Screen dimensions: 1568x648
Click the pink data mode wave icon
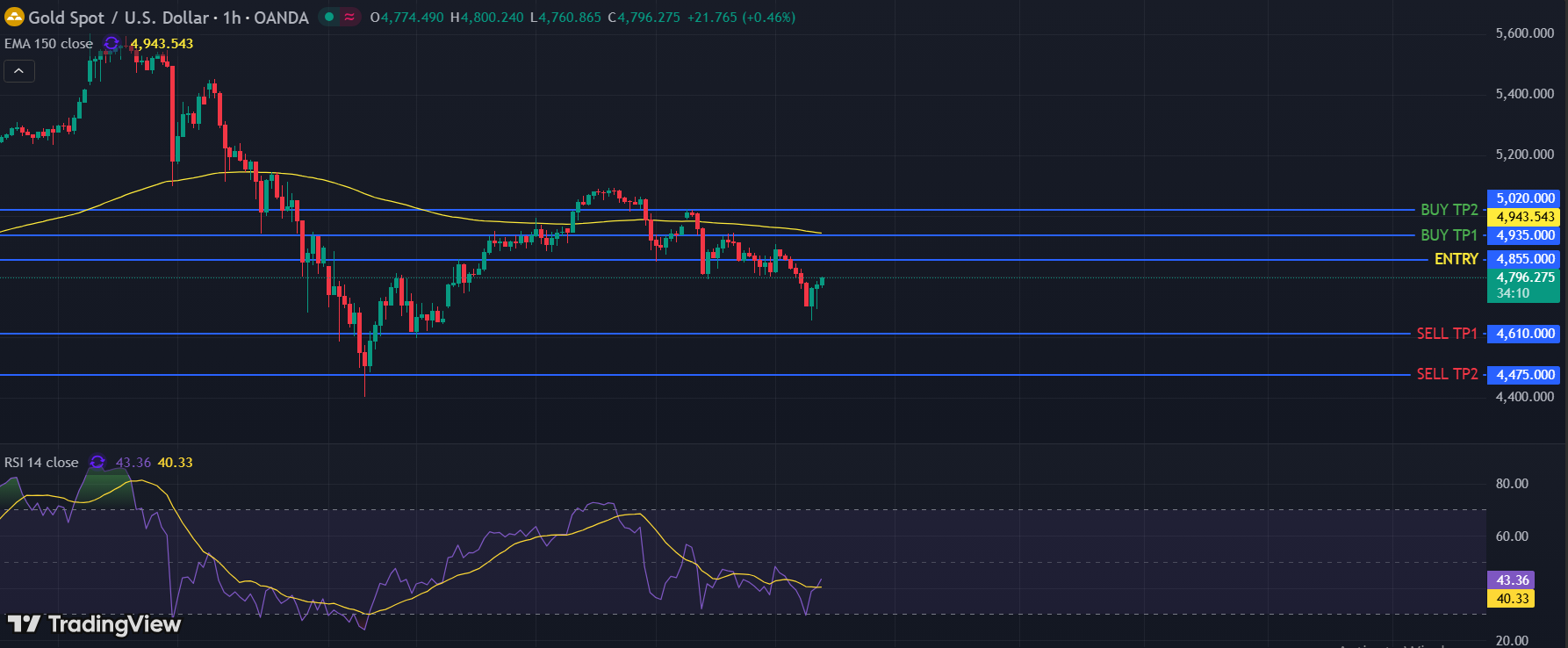349,17
